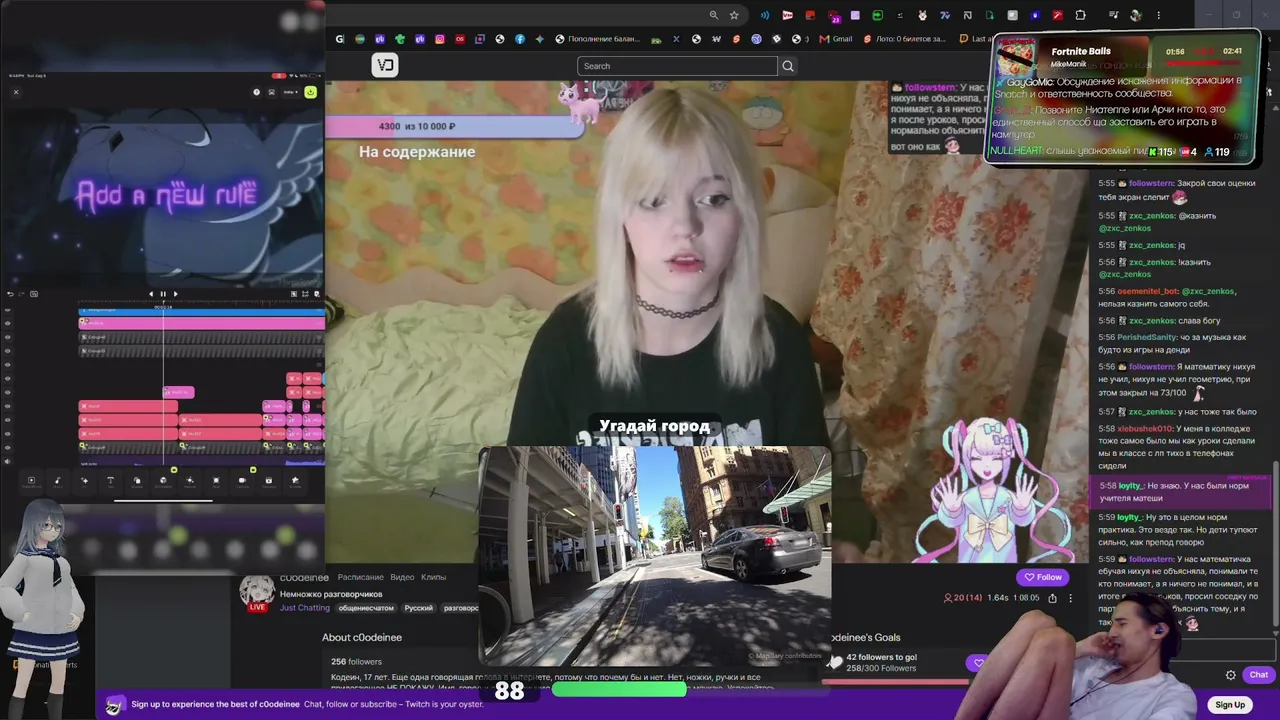
Task: Click the 'Русский' stream tag
Action: tap(419, 608)
